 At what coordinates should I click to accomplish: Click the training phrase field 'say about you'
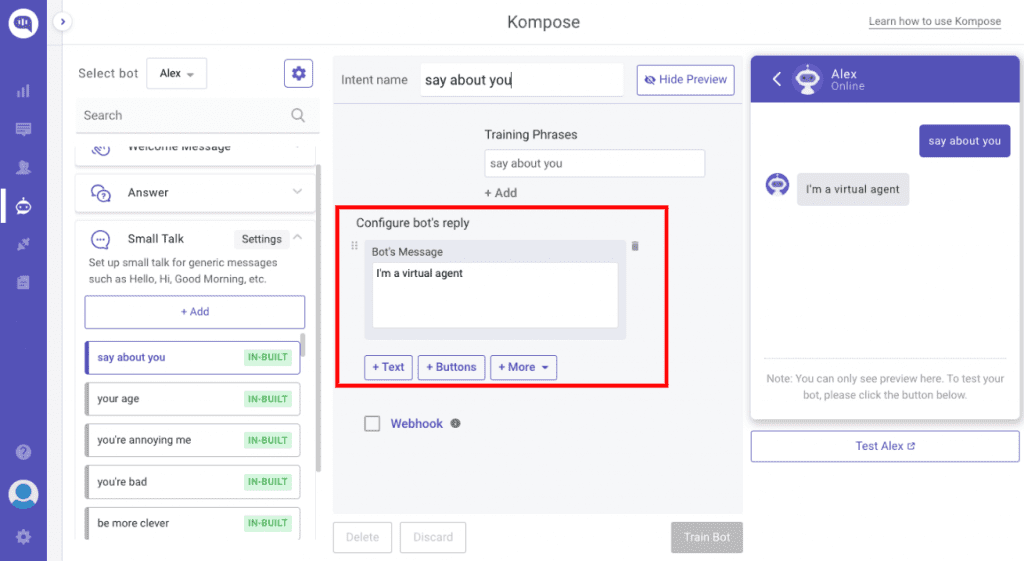(594, 163)
